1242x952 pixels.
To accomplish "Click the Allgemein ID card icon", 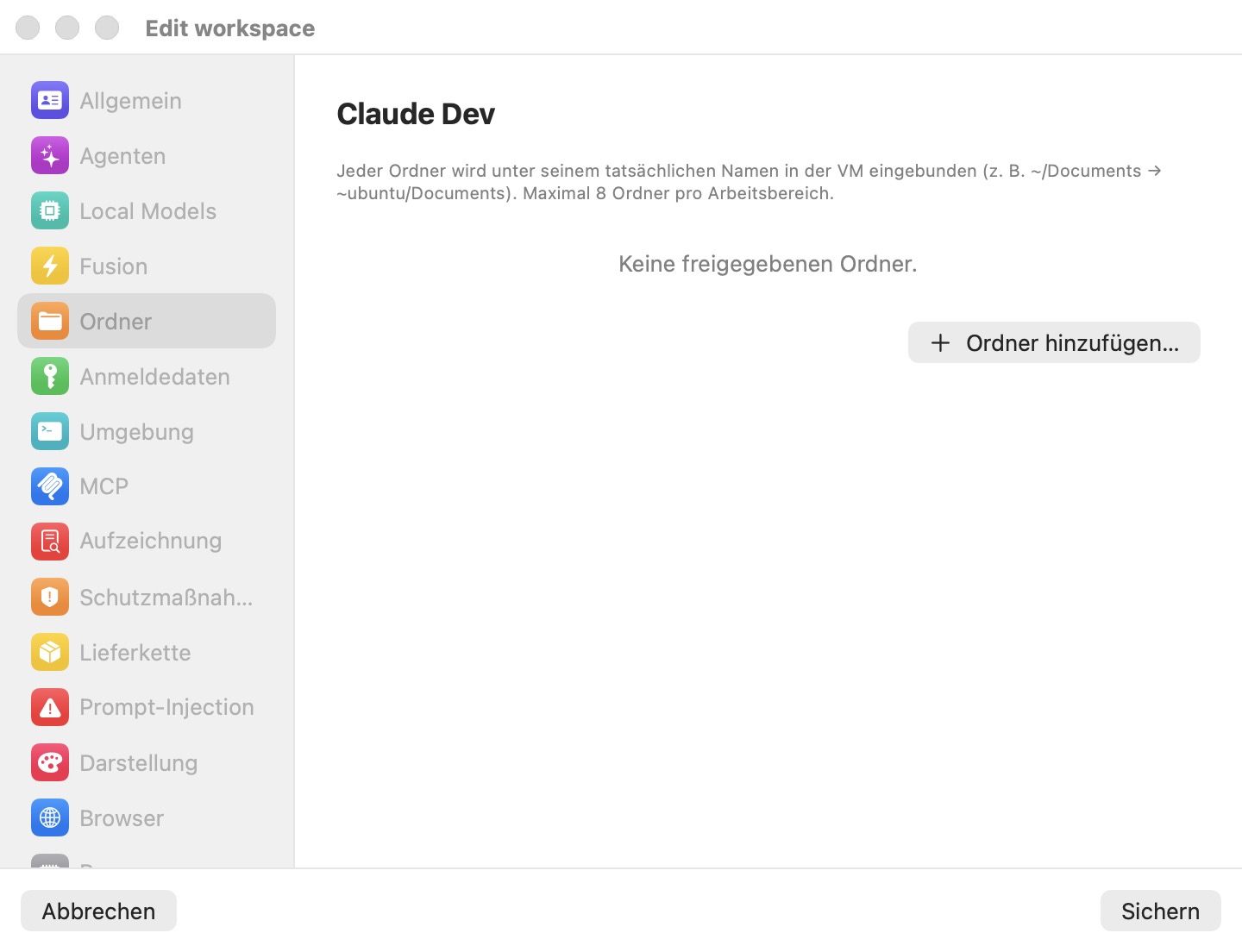I will pyautogui.click(x=50, y=101).
